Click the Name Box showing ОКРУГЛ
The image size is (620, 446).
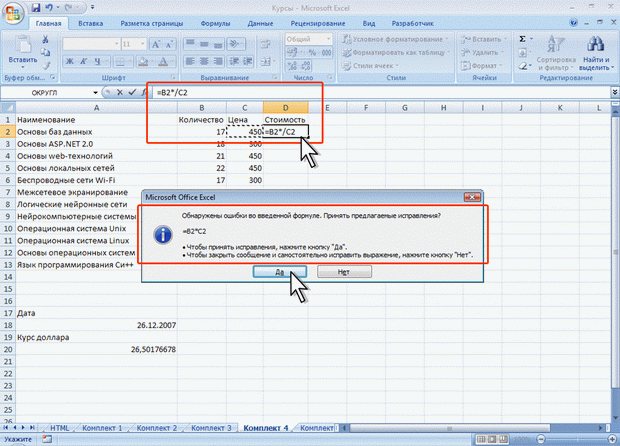[45, 92]
